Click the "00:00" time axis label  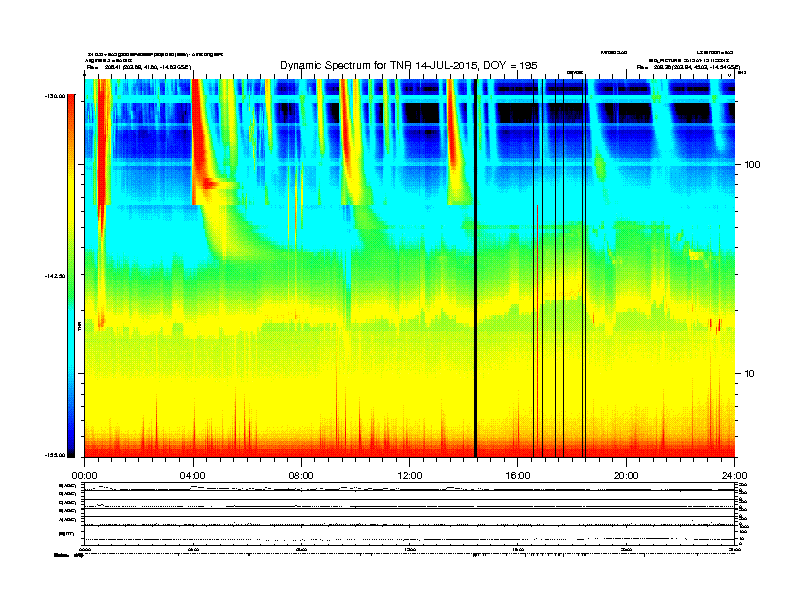click(x=84, y=476)
